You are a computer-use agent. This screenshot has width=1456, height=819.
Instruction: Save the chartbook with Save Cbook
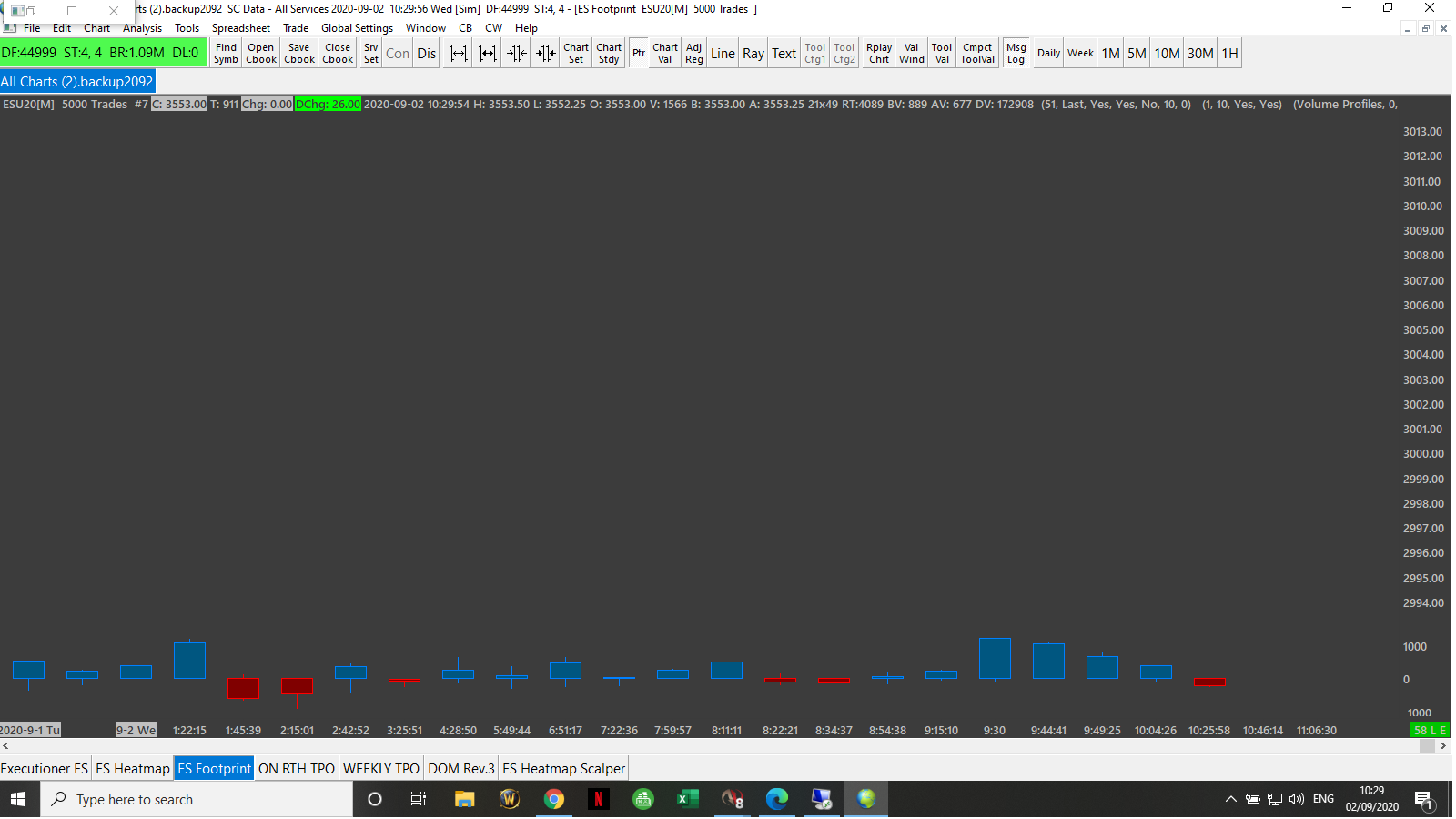299,54
